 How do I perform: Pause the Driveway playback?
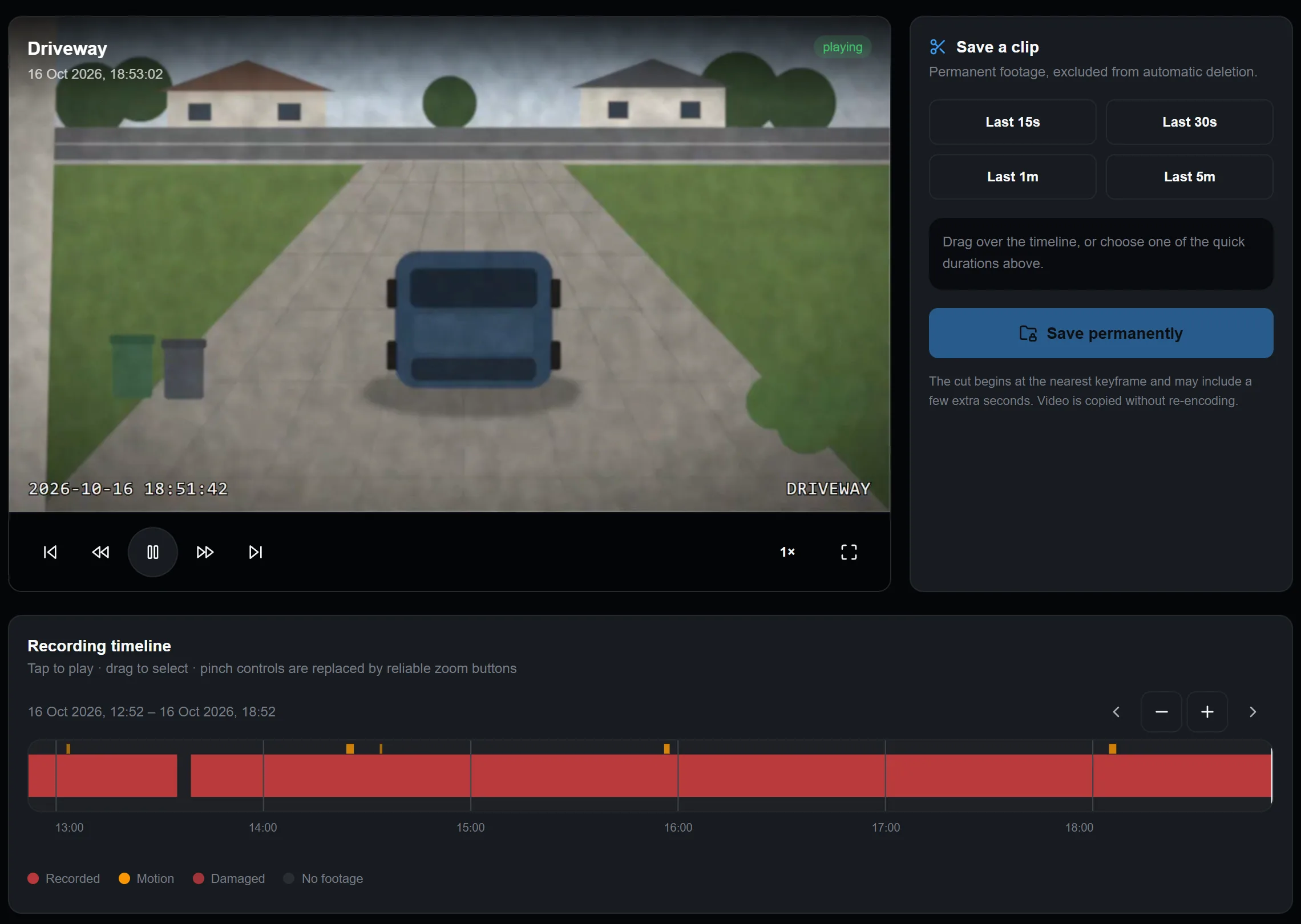(x=153, y=552)
